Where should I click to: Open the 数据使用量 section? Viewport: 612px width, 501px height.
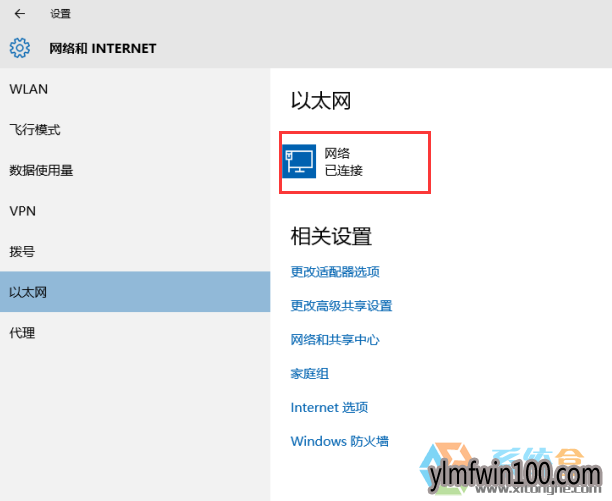pos(135,170)
